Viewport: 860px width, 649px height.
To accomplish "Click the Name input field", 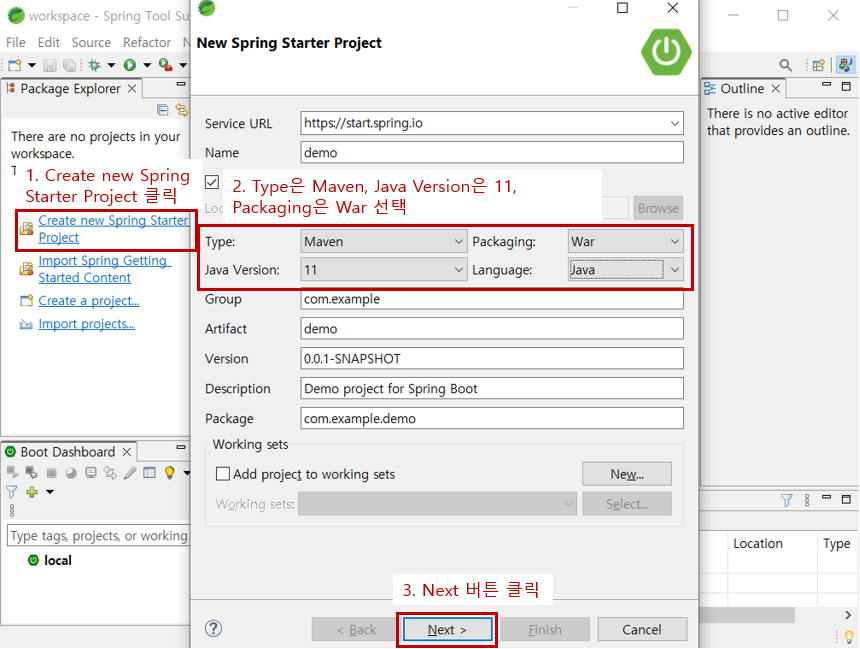I will coord(492,153).
